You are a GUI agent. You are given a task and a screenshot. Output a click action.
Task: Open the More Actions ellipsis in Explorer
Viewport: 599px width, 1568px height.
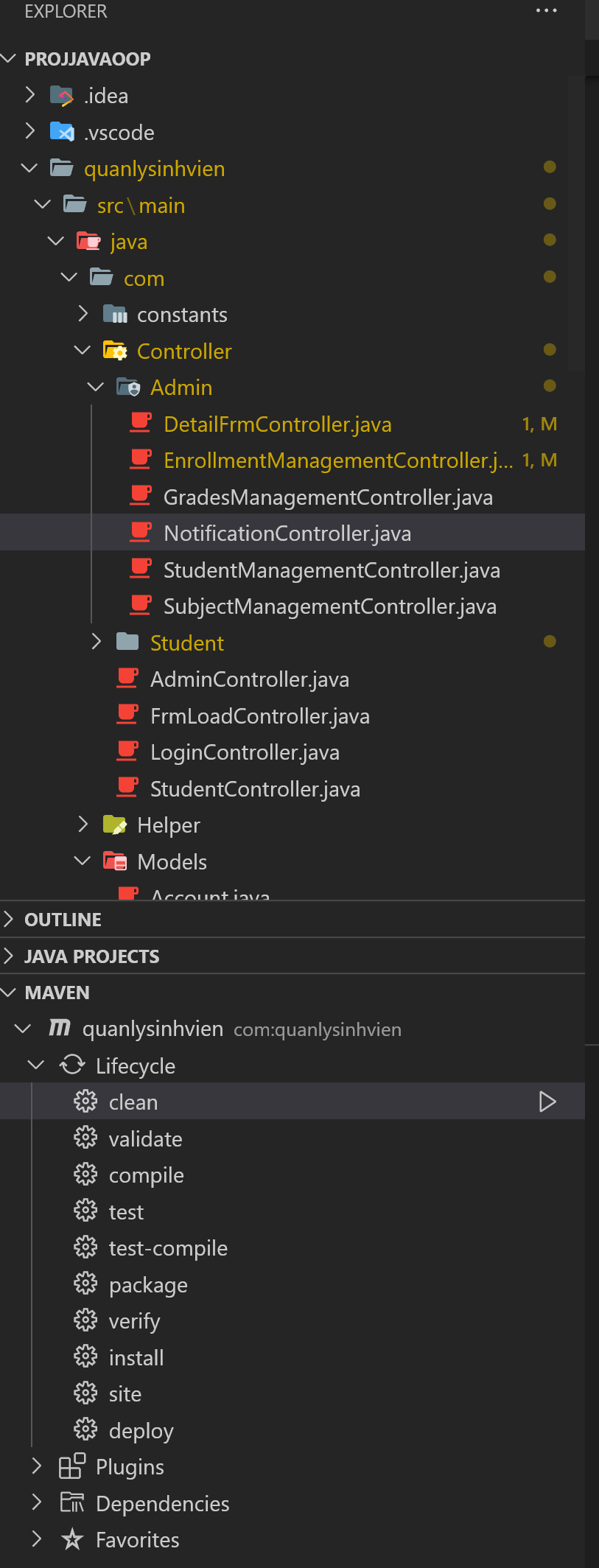point(546,10)
